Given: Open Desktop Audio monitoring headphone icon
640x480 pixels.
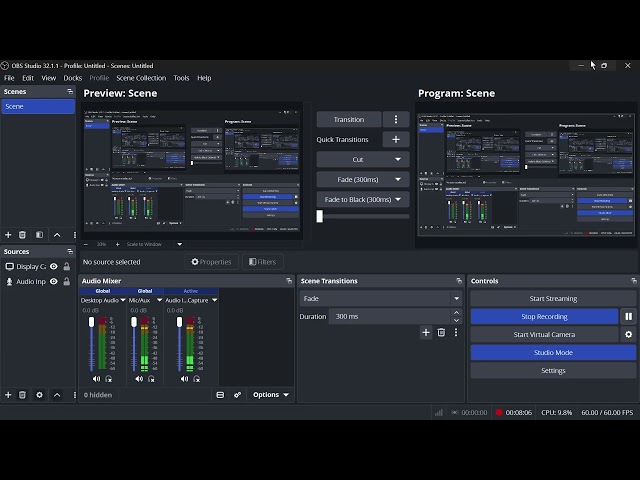Looking at the screenshot, I should click(109, 379).
